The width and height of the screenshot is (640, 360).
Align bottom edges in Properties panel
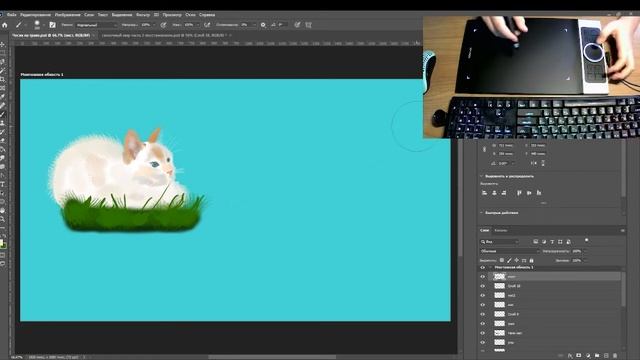pyautogui.click(x=539, y=193)
